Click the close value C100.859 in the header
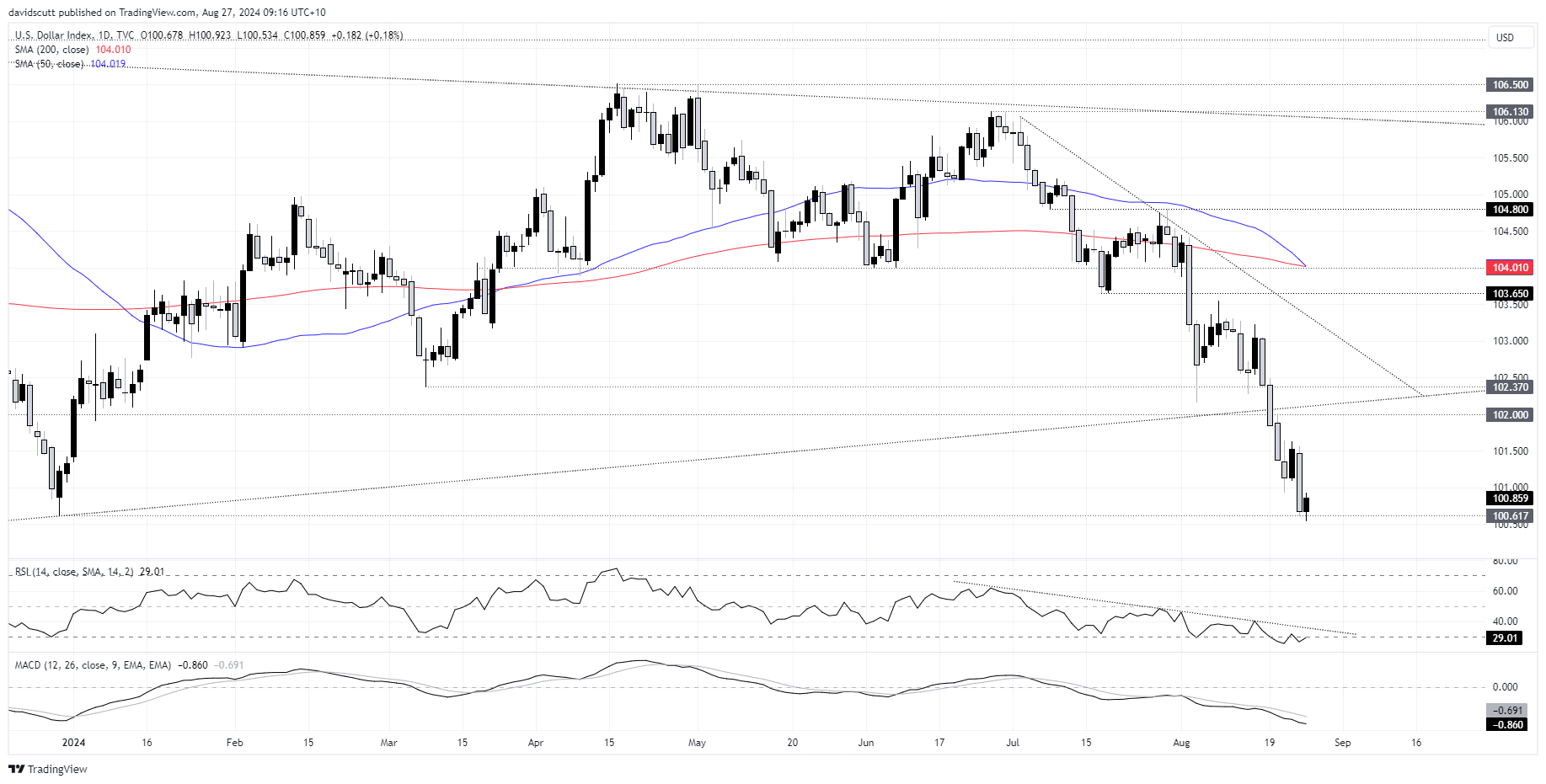Screen dimensions: 1546x784 (x=305, y=35)
